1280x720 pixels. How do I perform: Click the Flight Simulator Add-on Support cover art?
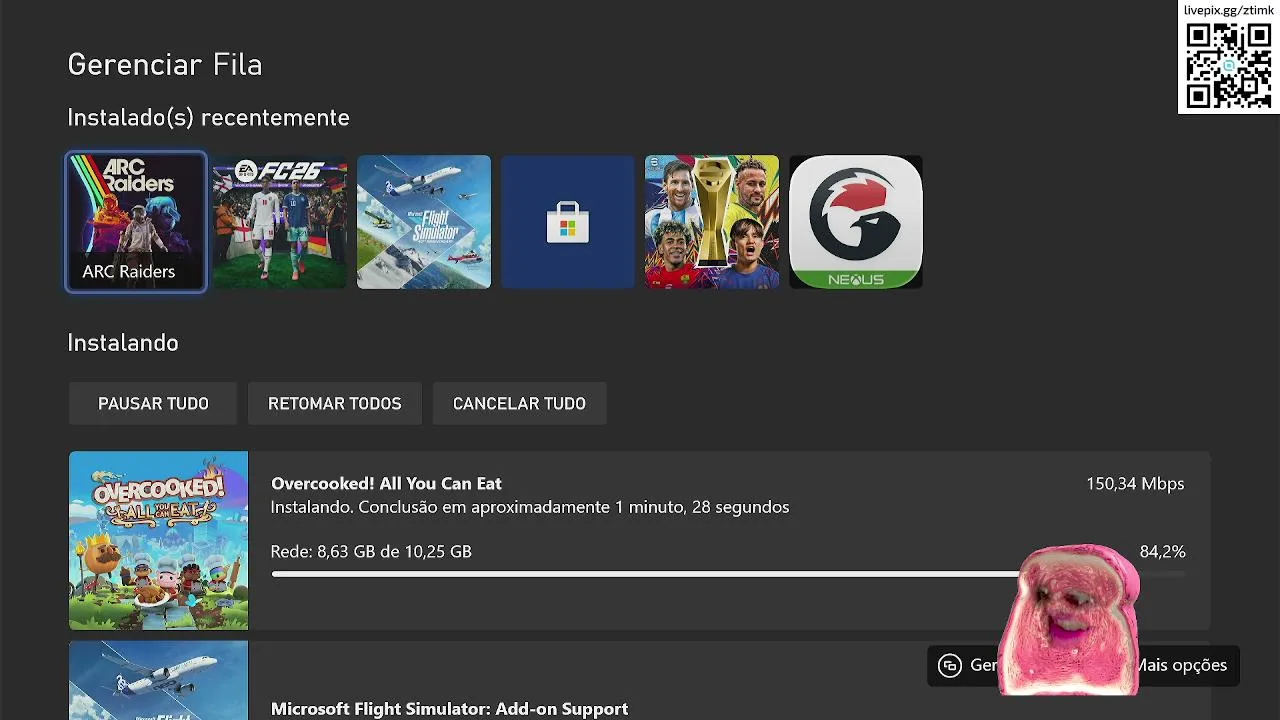[158, 681]
